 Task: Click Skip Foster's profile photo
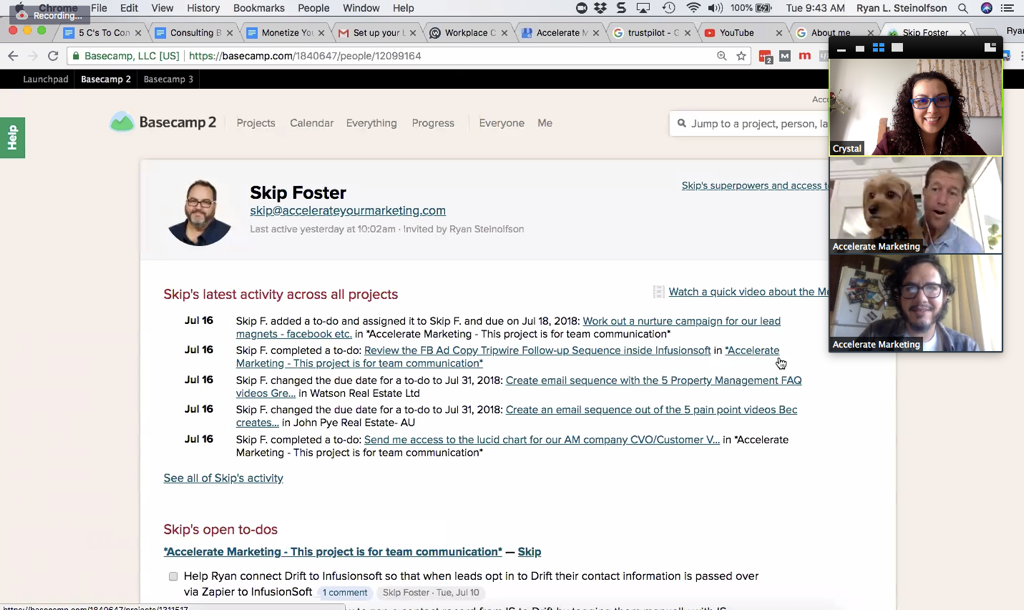coord(200,212)
